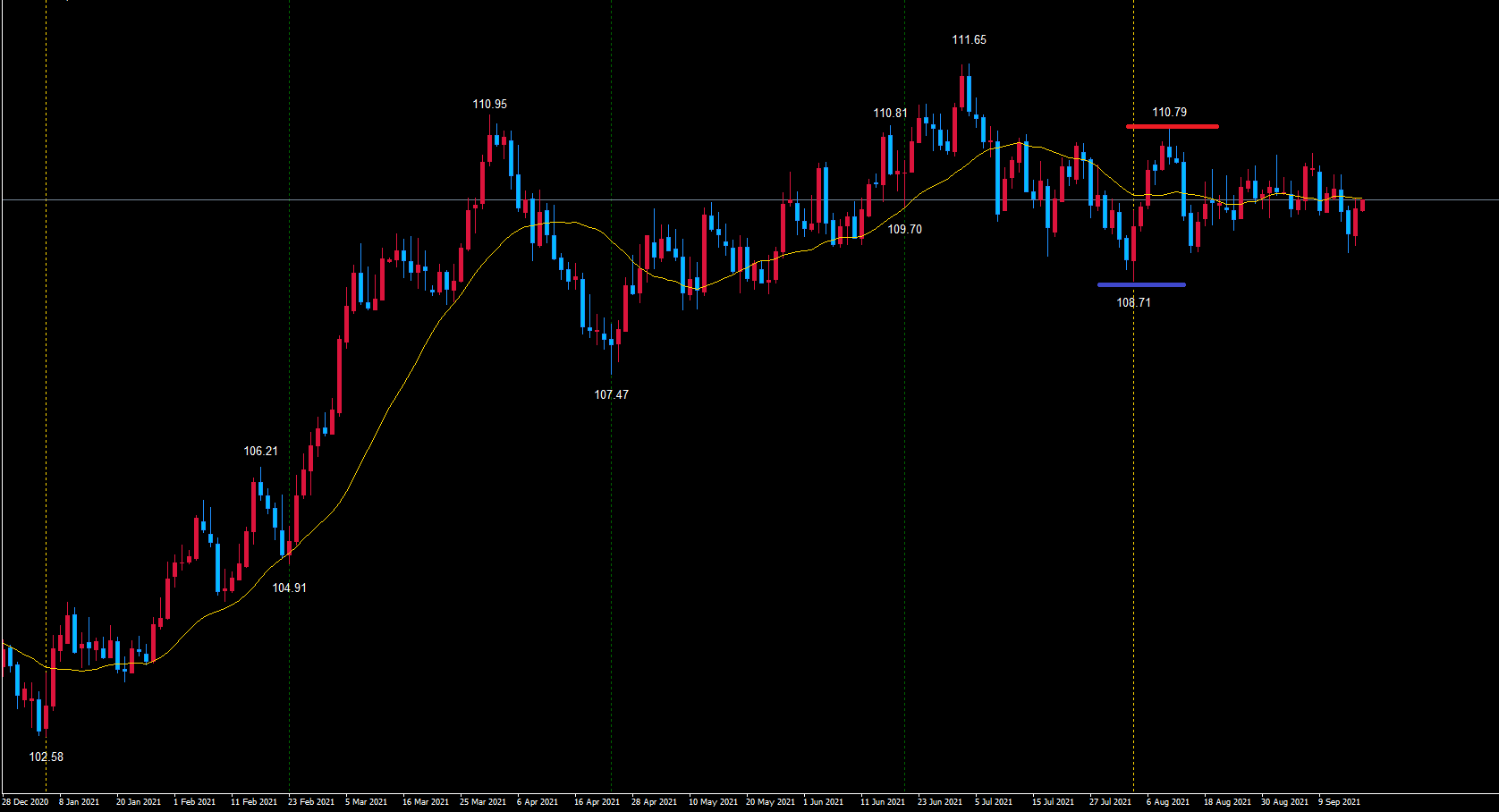Select the 110.95 high price label
Viewport: 1499px width, 812px height.
(489, 105)
